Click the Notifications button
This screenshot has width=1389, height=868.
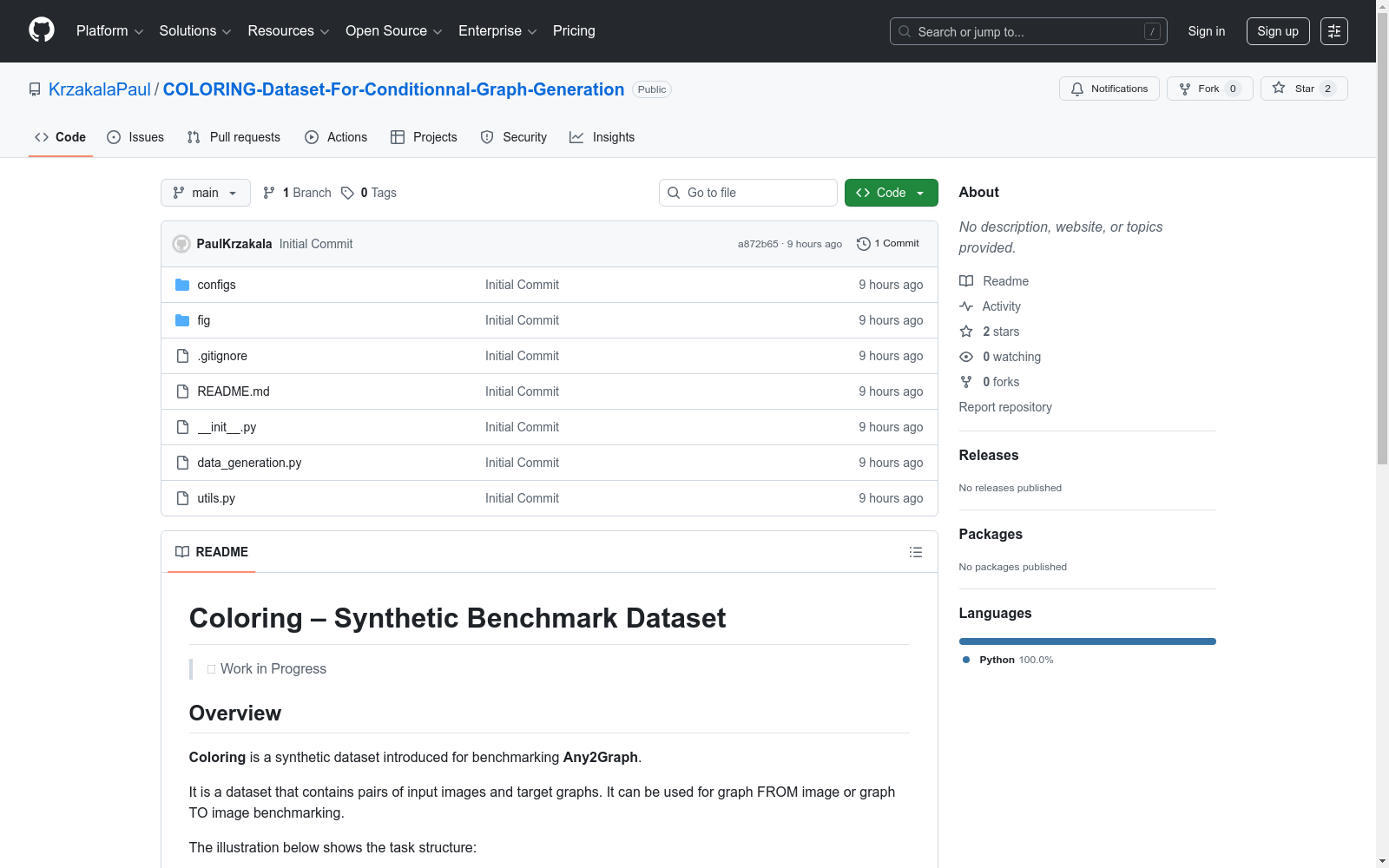point(1109,89)
